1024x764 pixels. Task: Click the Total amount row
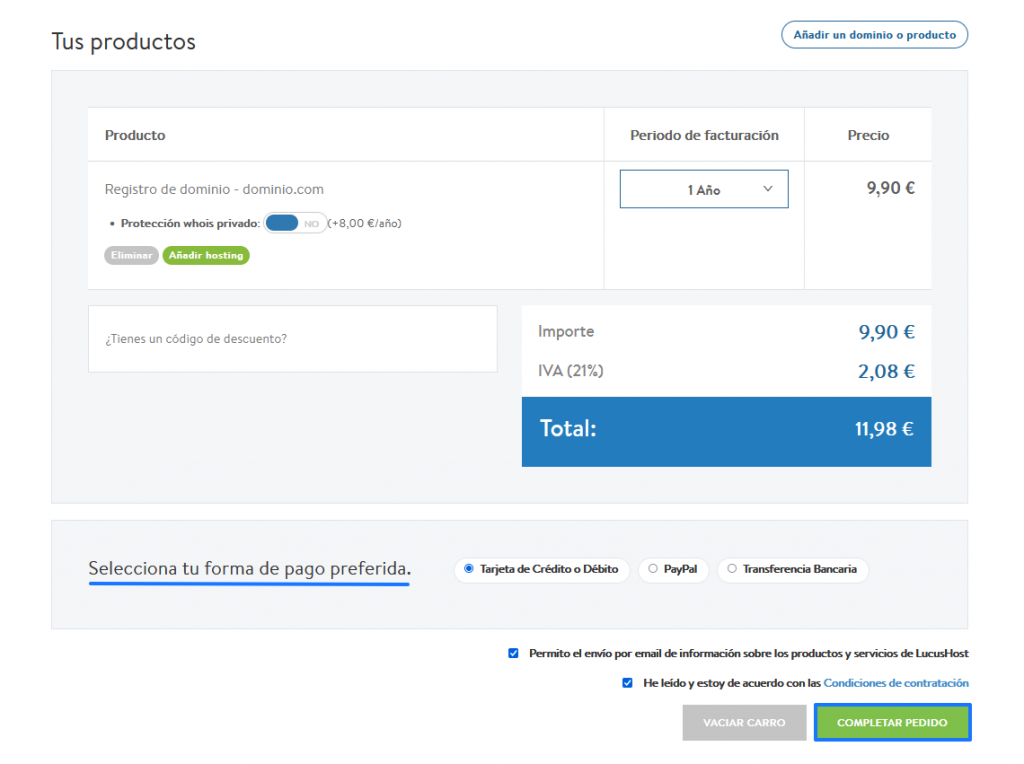(726, 430)
